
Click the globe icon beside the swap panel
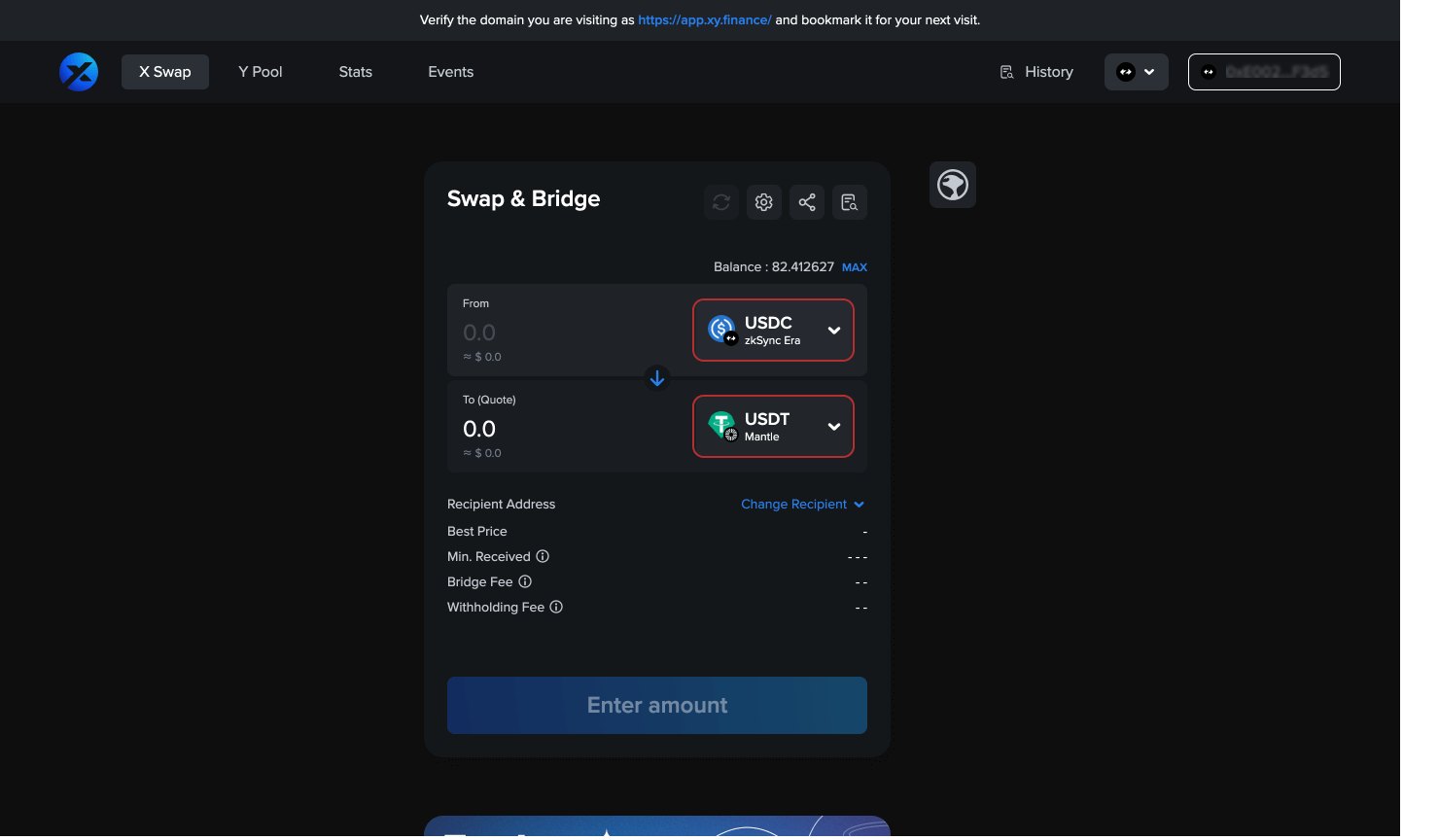coord(953,185)
